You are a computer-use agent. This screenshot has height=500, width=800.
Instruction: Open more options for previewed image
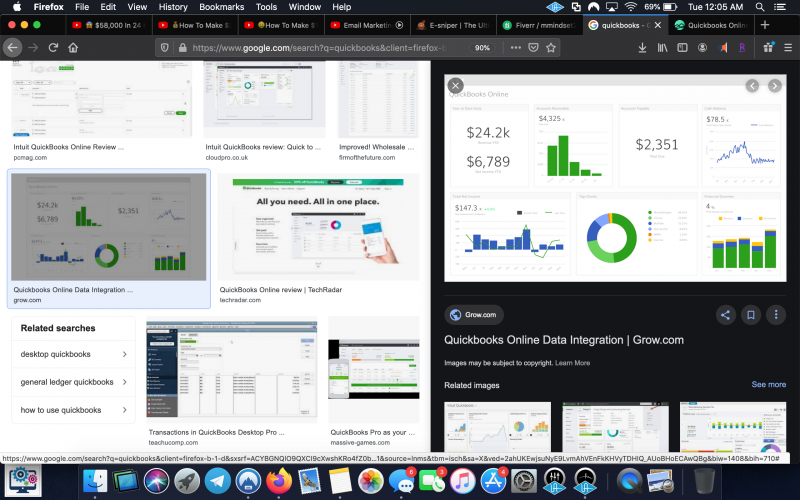776,315
